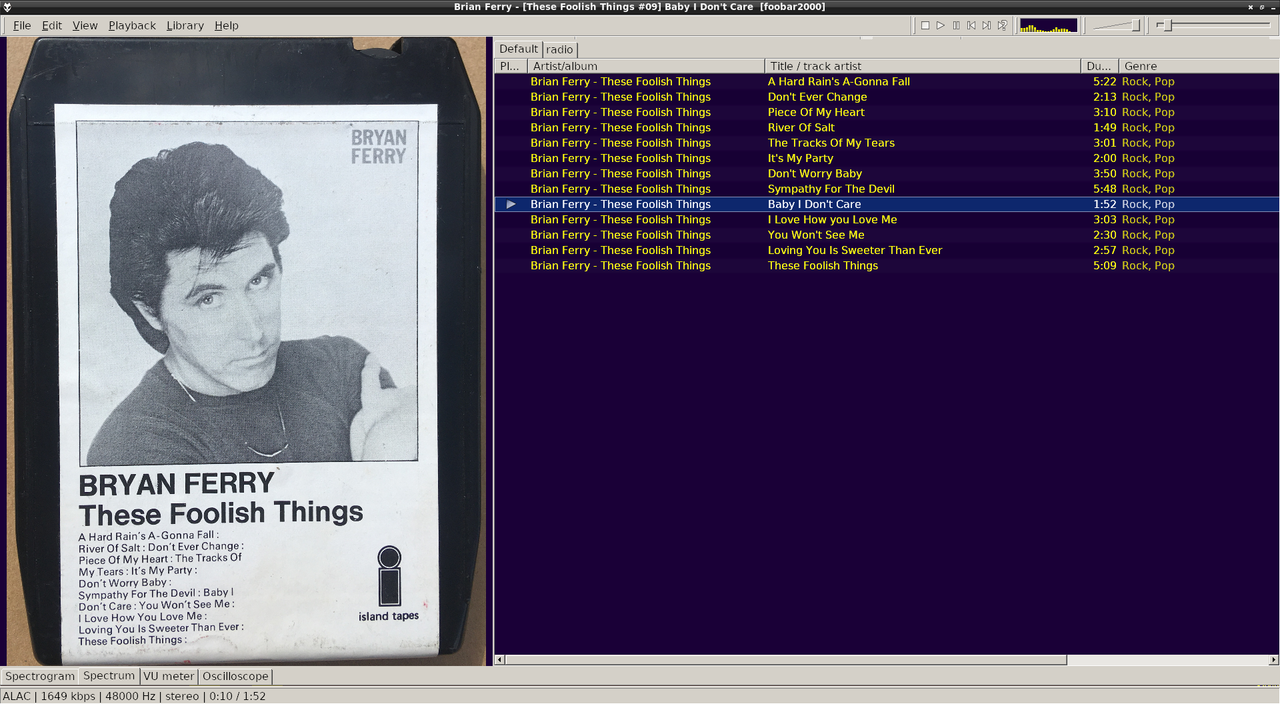This screenshot has height=704, width=1280.
Task: Open the Spectrogram tab
Action: point(40,676)
